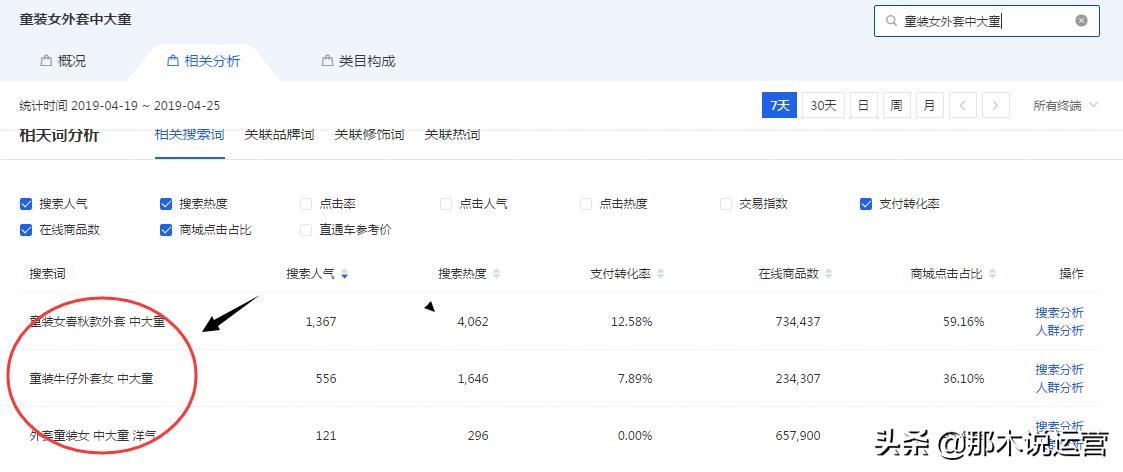Check the 直通车参考价 checkbox
This screenshot has height=472, width=1123.
tap(306, 230)
